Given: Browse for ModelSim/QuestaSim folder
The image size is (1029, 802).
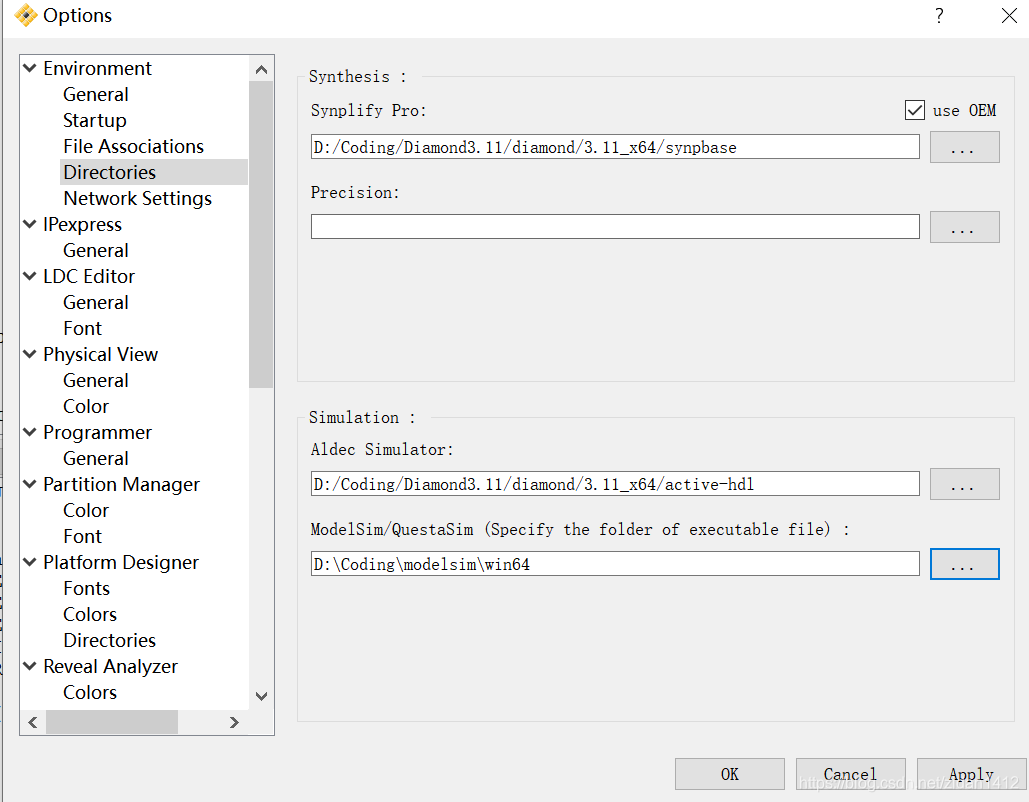Looking at the screenshot, I should coord(964,564).
